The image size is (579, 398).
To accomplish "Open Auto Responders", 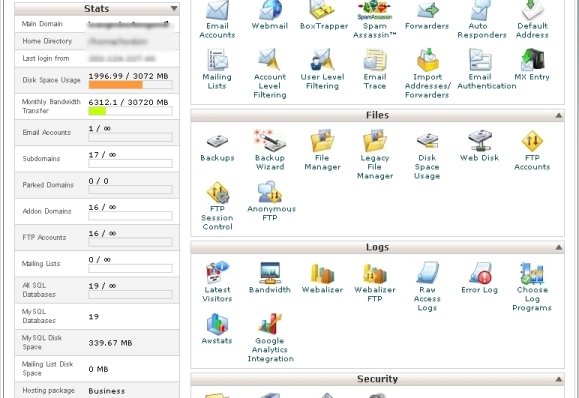I will 482,19.
